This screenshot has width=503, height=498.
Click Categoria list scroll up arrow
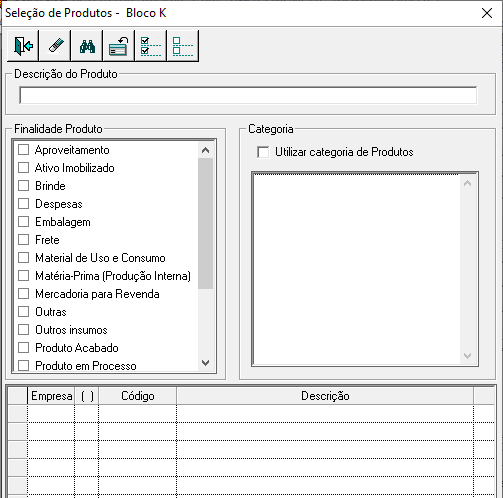tap(467, 183)
